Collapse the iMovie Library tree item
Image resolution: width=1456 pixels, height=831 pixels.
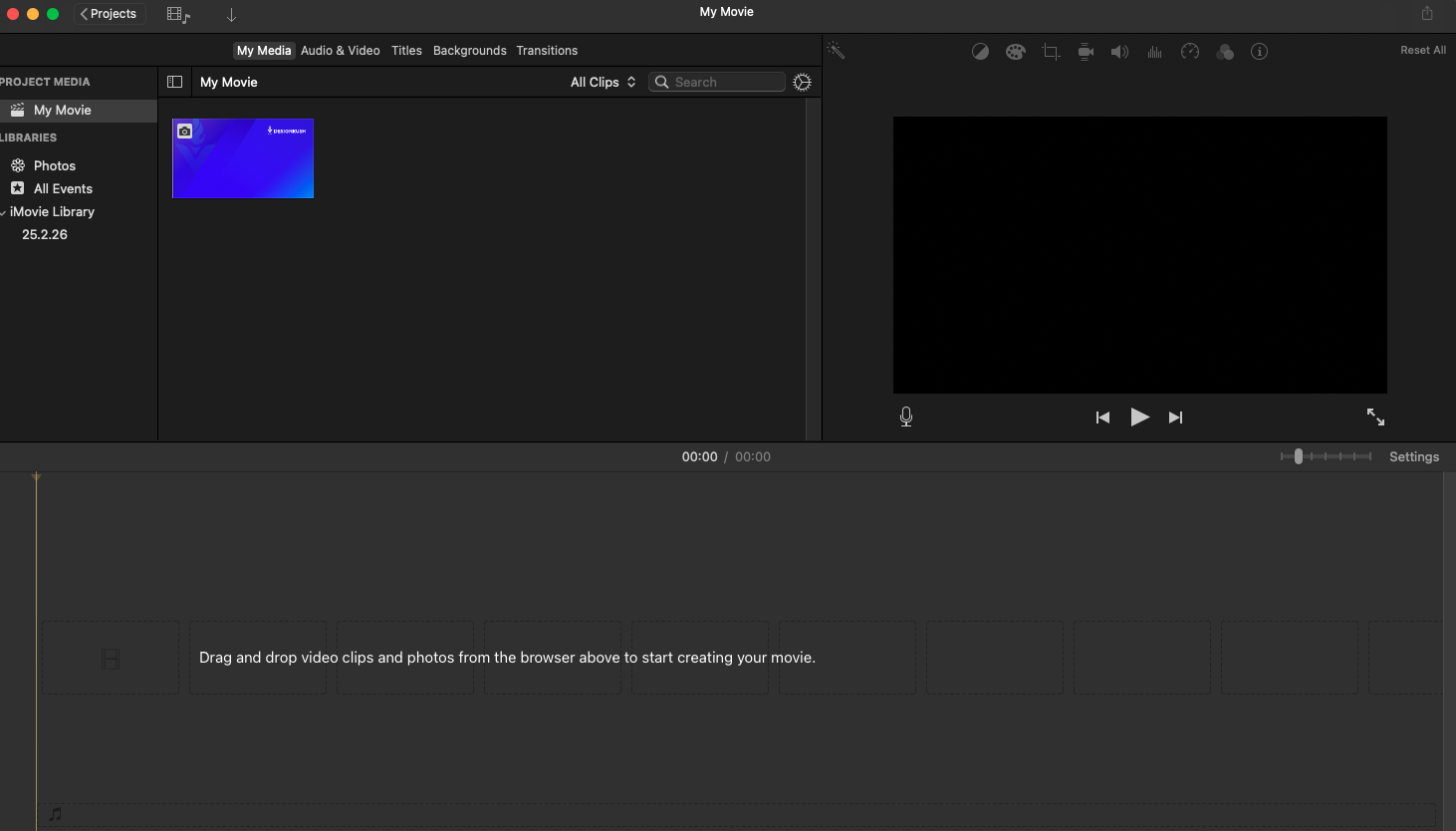point(4,212)
